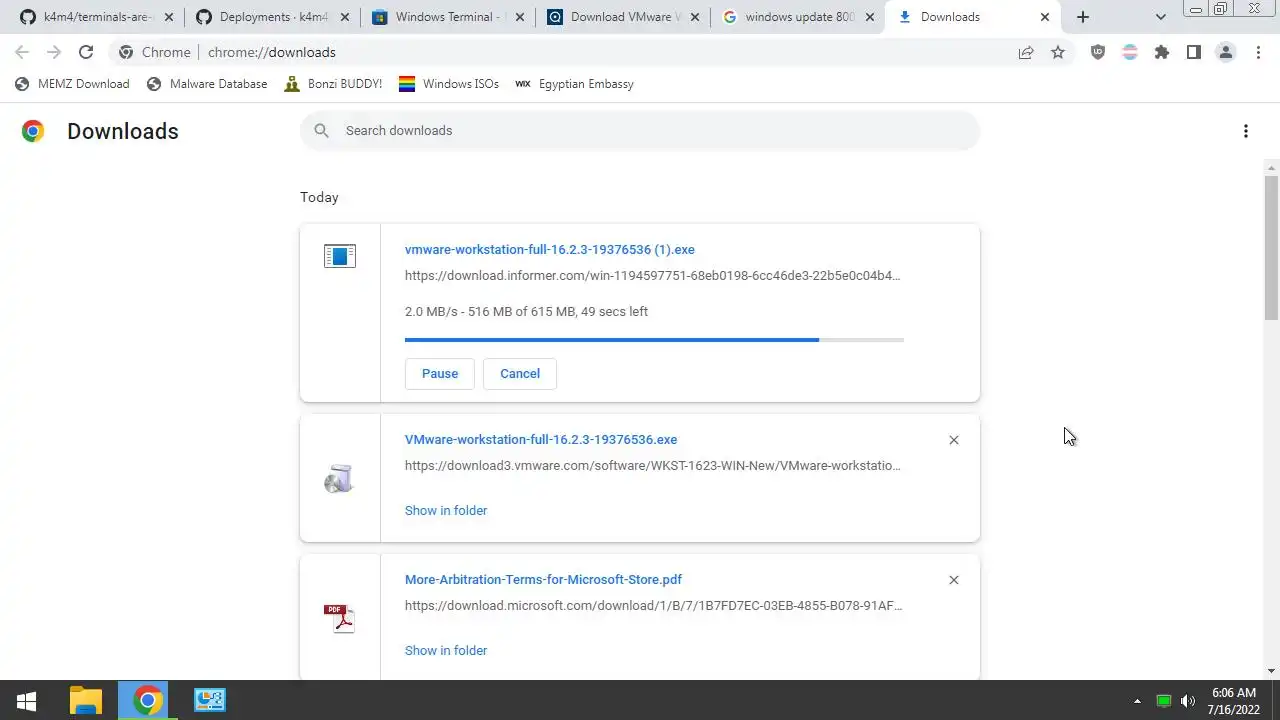This screenshot has width=1280, height=720.
Task: Bookmark this page with star icon
Action: point(1058,52)
